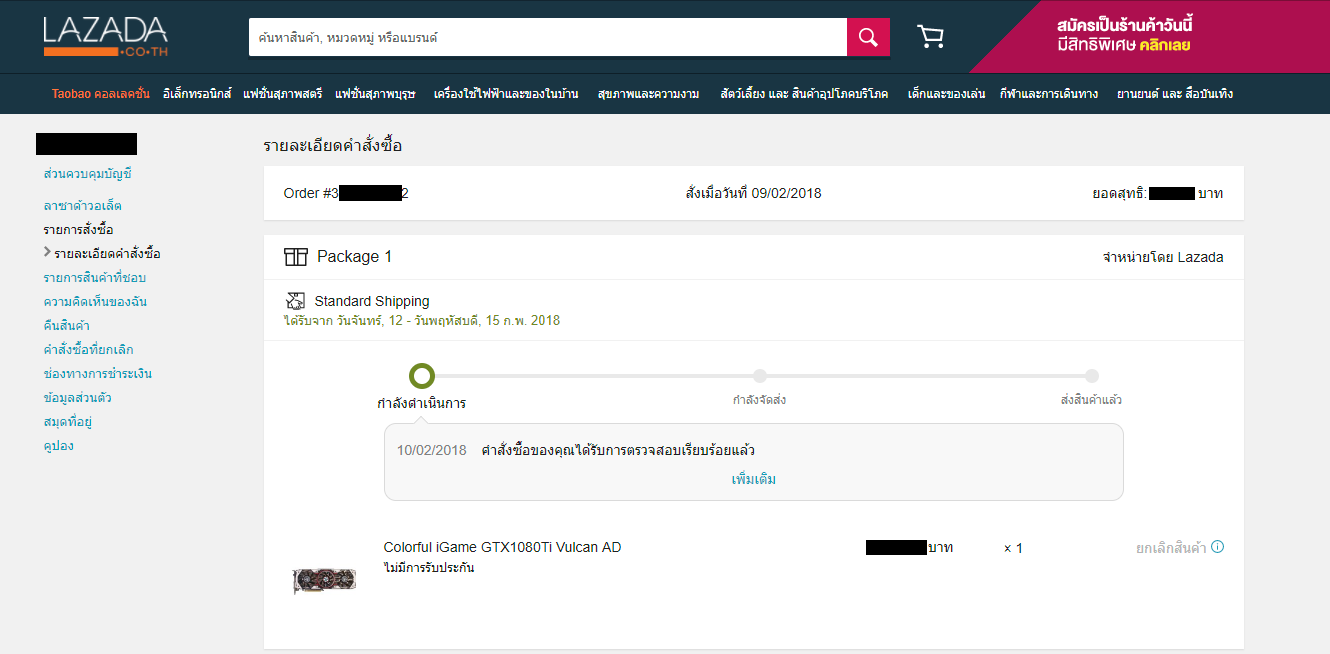Open สัตว์เลี้ยง และ สินค้าอุปโภคบริโภค category
Viewport: 1330px width, 654px height.
point(804,94)
